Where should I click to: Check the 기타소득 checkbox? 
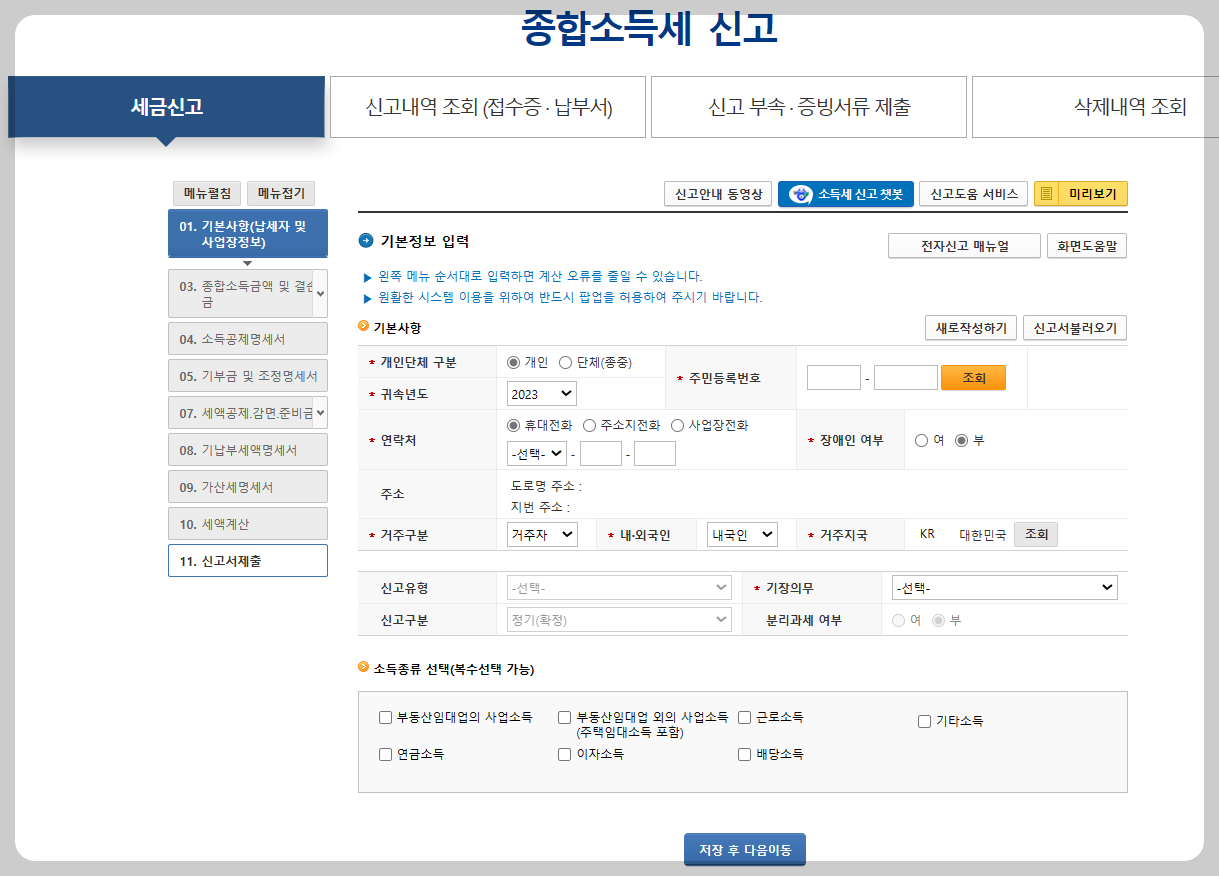pos(925,721)
